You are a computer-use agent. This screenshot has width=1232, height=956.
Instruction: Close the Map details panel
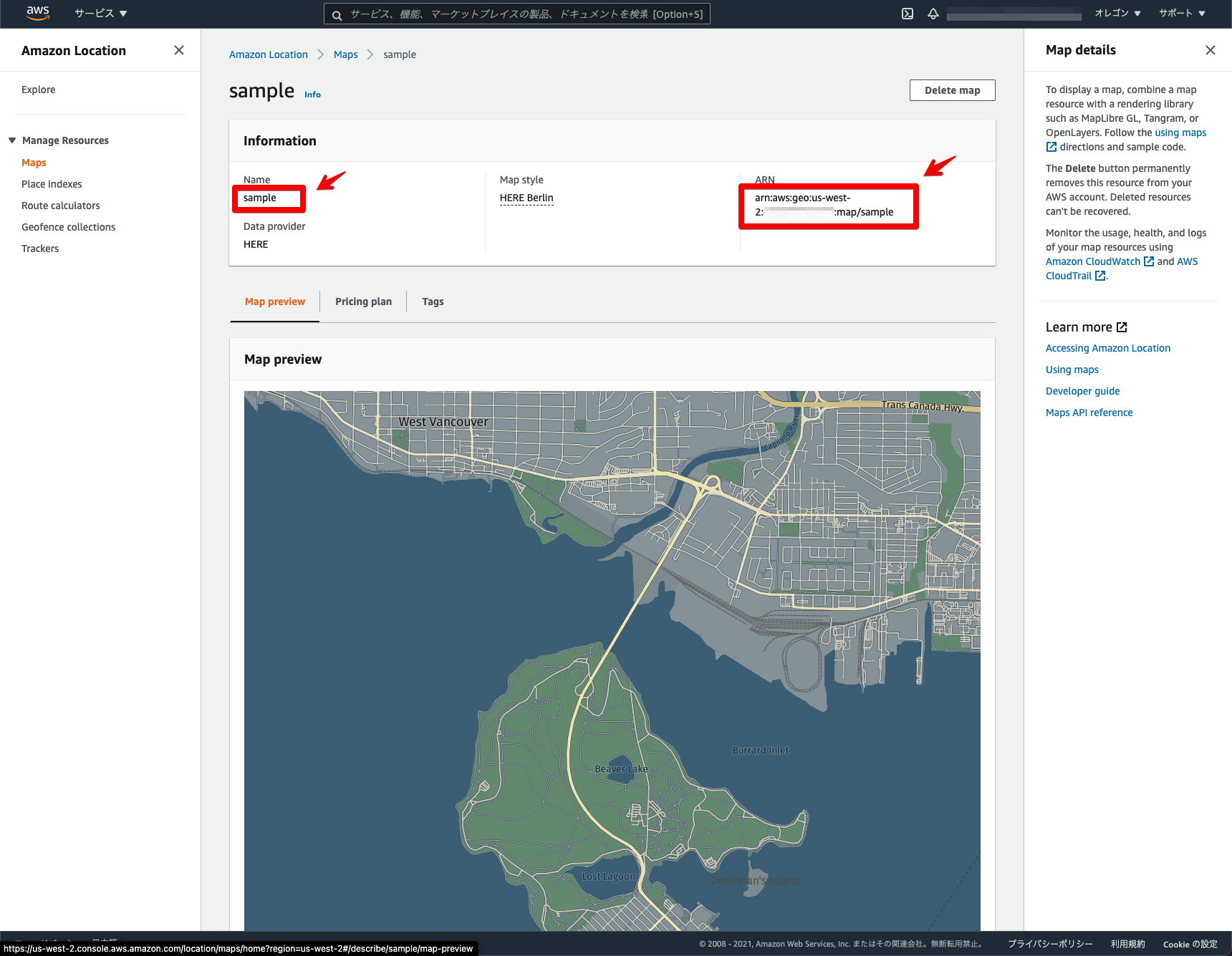pyautogui.click(x=1211, y=50)
